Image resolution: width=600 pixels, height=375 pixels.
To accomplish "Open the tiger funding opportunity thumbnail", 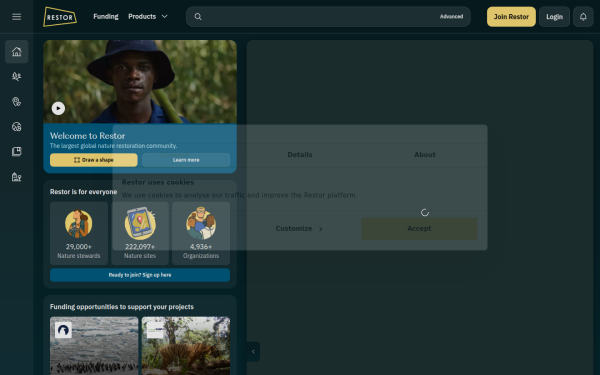I will pos(186,346).
